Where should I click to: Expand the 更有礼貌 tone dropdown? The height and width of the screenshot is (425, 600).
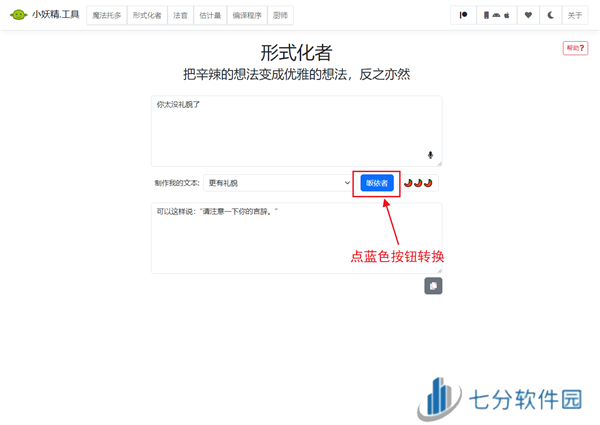tap(278, 183)
